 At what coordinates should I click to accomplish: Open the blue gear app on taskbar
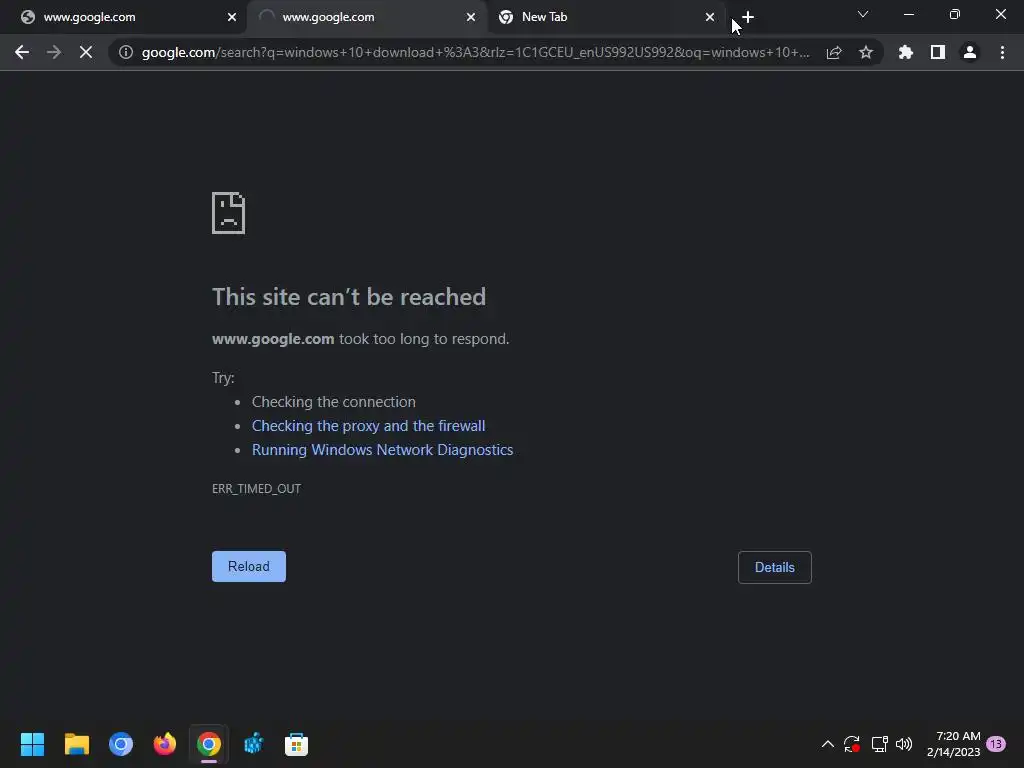point(253,744)
